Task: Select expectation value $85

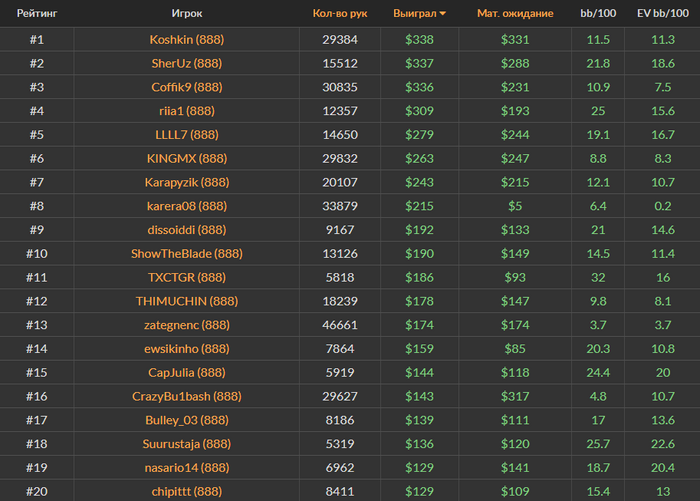Action: (x=515, y=349)
